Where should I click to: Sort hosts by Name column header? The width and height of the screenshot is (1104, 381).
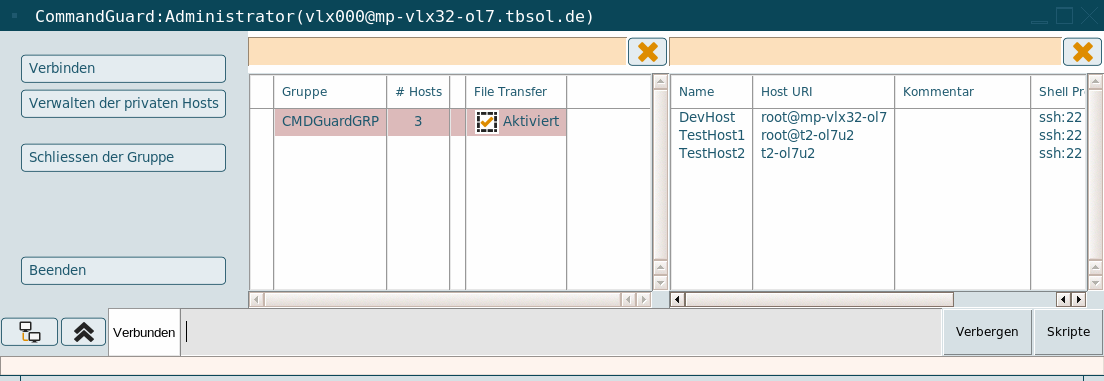711,92
